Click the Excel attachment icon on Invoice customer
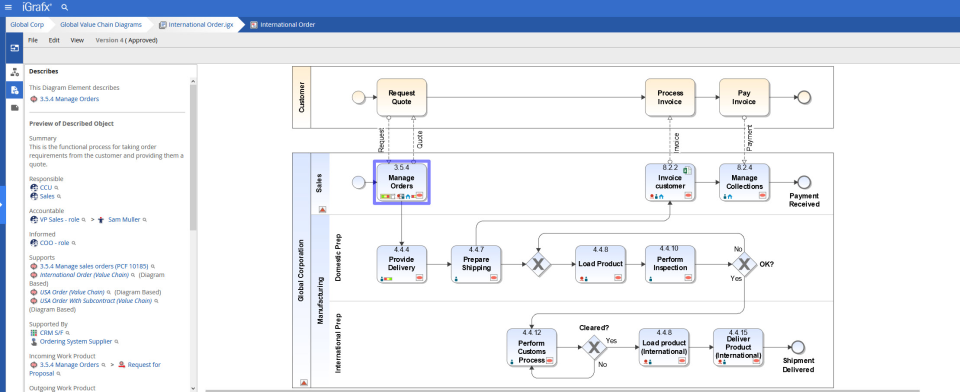Screen dimensions: 960x392 point(687,170)
